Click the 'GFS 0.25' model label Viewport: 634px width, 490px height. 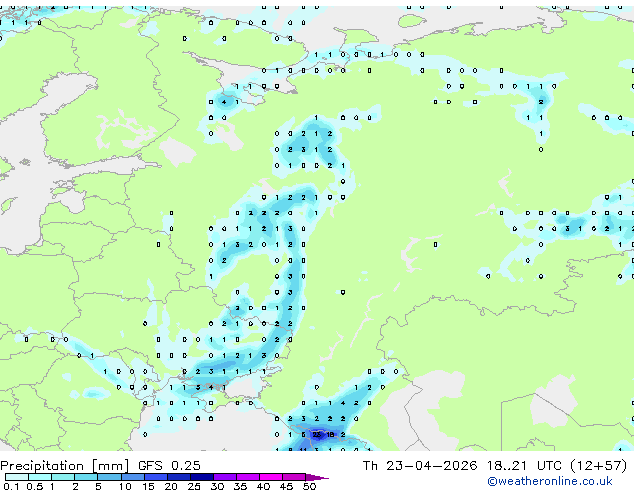click(169, 465)
